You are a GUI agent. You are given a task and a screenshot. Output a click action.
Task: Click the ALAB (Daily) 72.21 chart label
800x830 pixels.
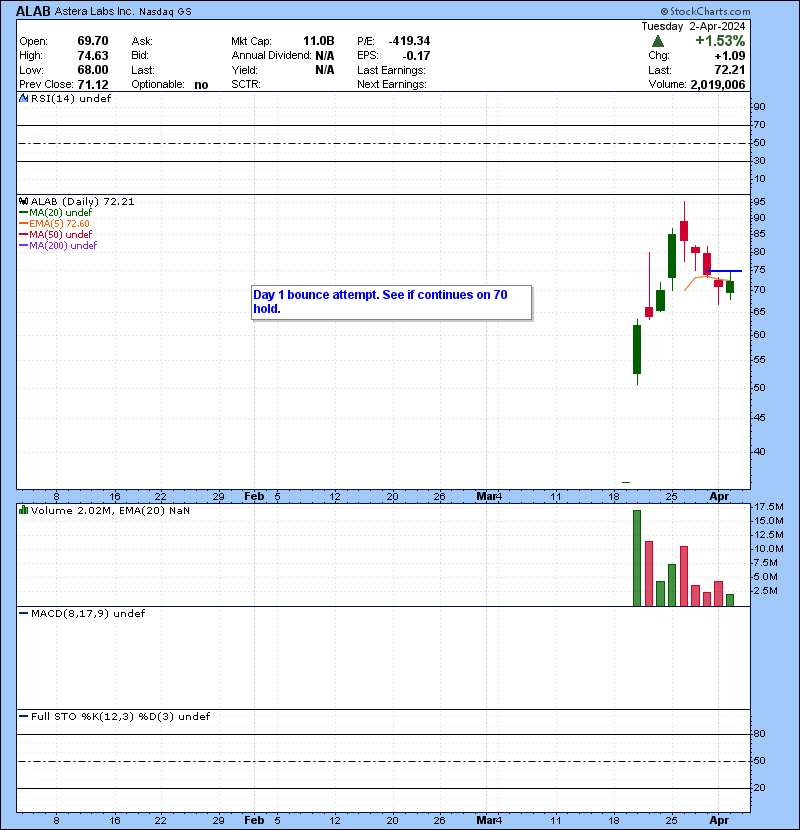point(83,202)
